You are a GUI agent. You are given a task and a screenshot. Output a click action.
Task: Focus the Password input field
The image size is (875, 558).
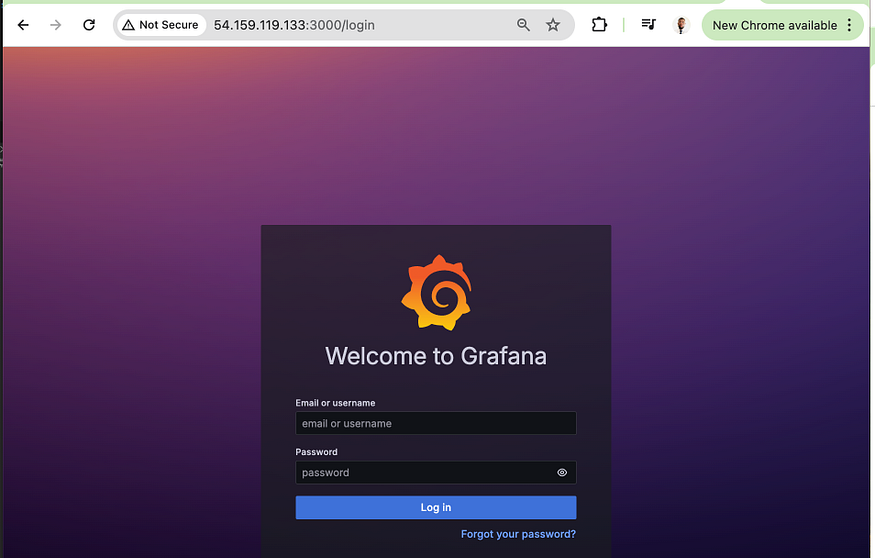[x=436, y=473]
